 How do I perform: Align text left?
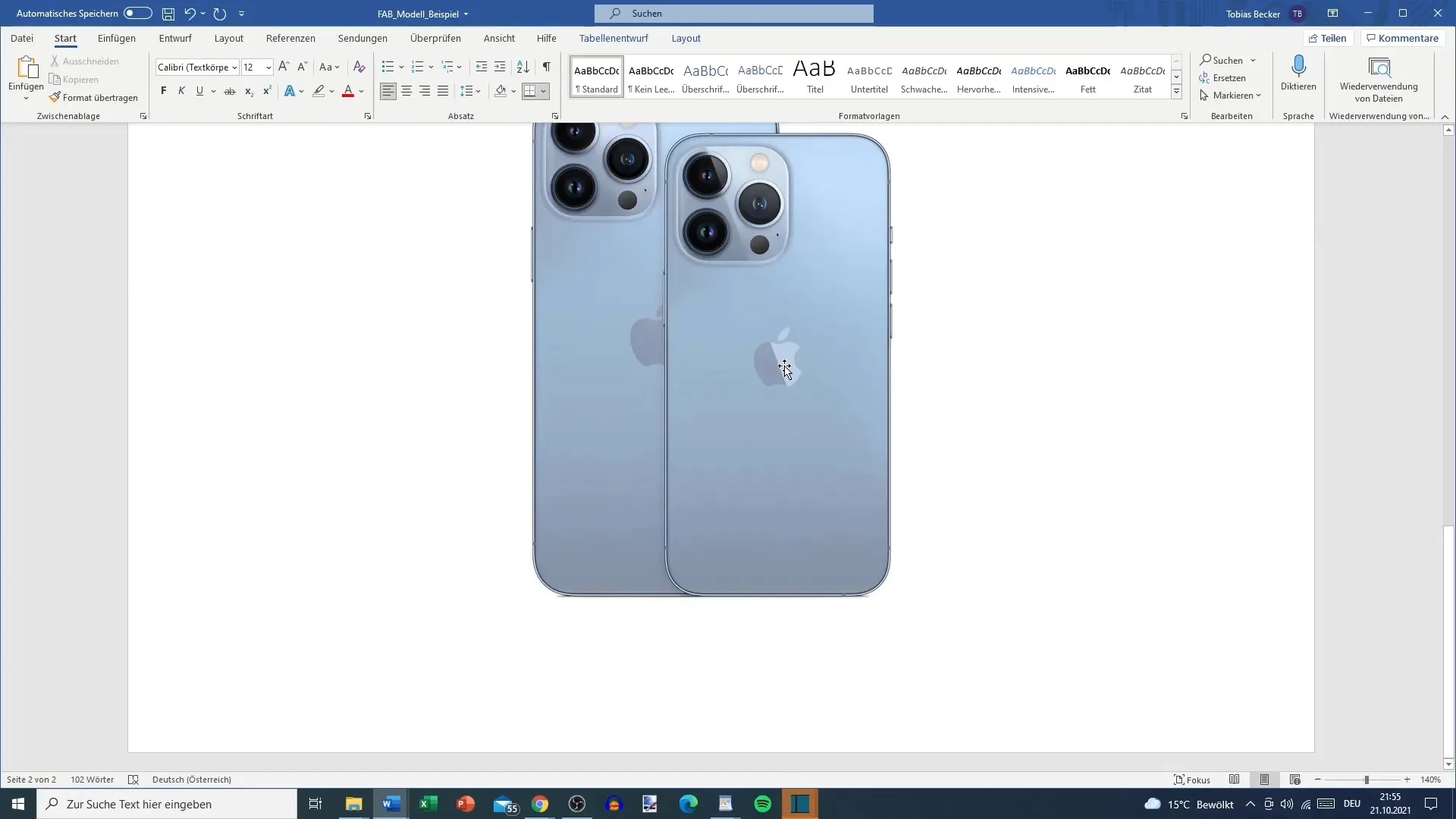pyautogui.click(x=388, y=91)
